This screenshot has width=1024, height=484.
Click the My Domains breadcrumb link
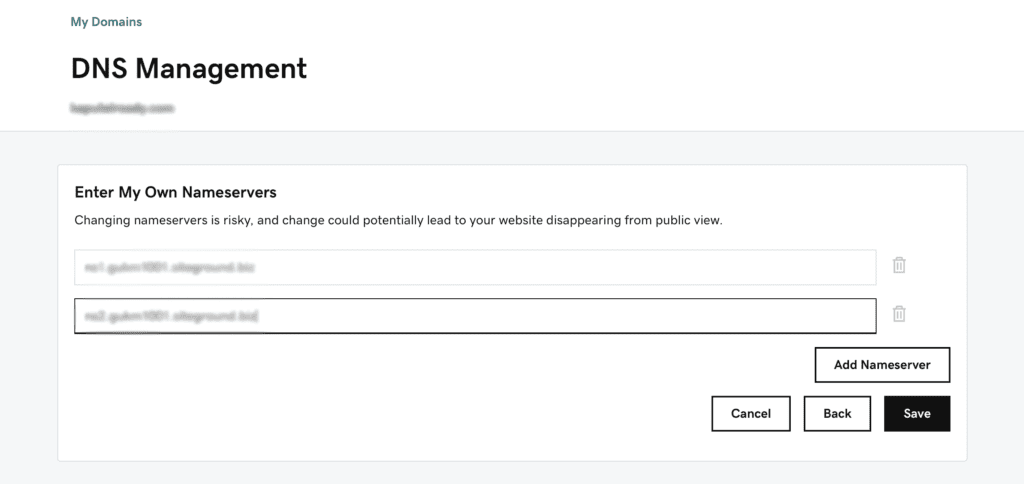[x=106, y=22]
